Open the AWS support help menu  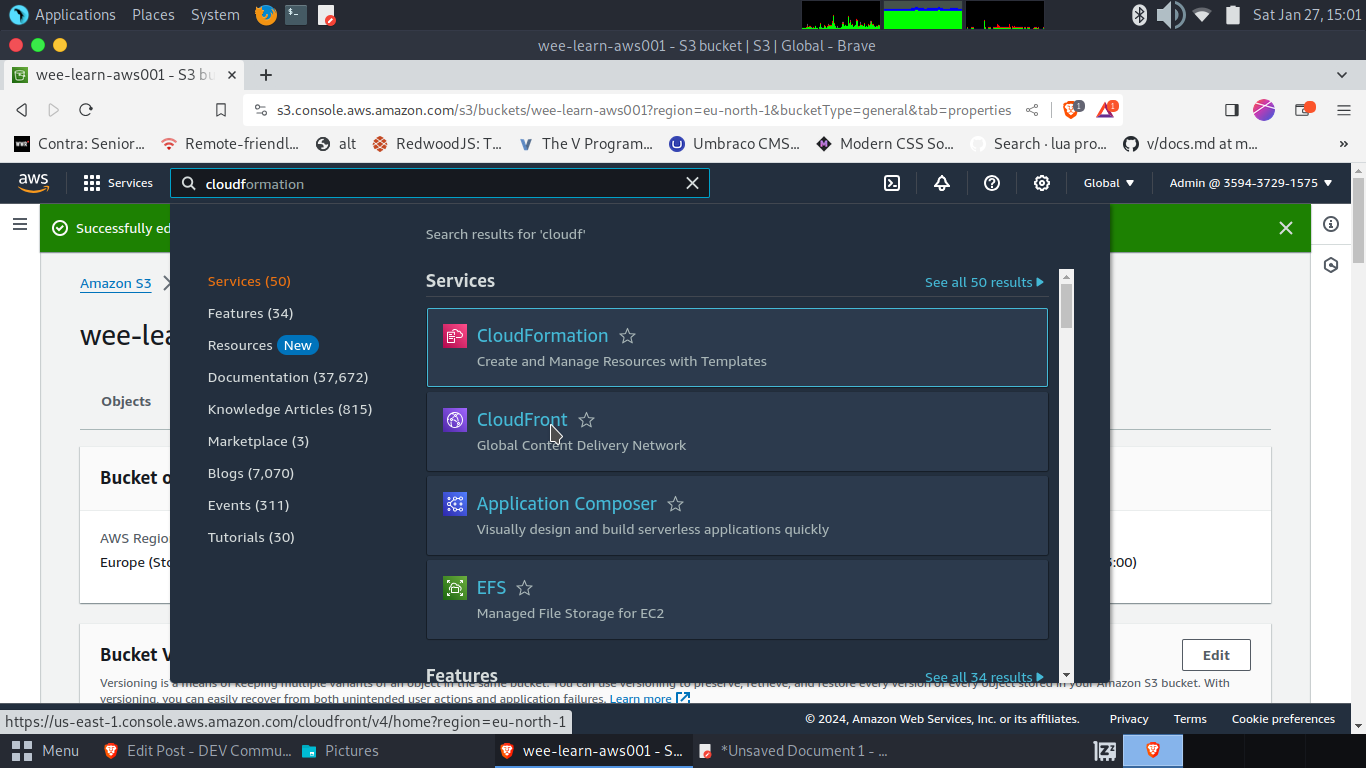(x=992, y=183)
